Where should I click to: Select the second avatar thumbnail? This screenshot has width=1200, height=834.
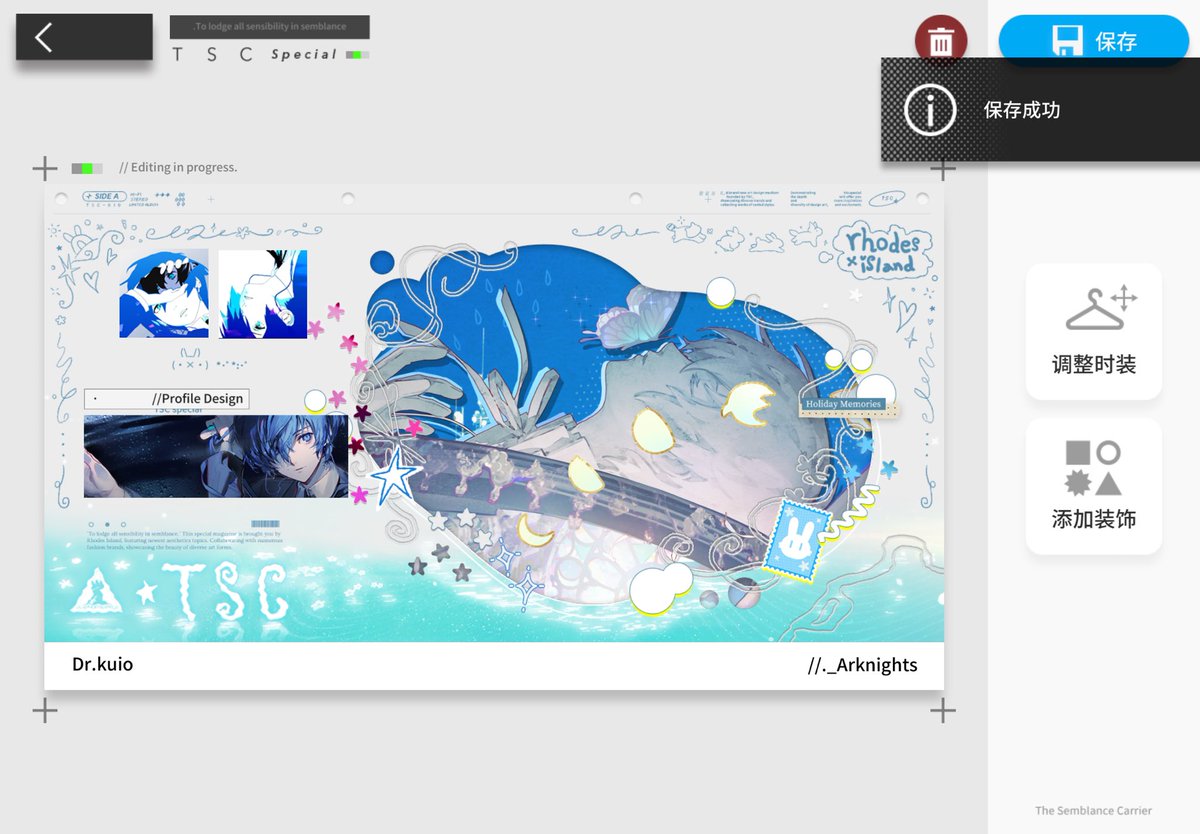coord(263,294)
